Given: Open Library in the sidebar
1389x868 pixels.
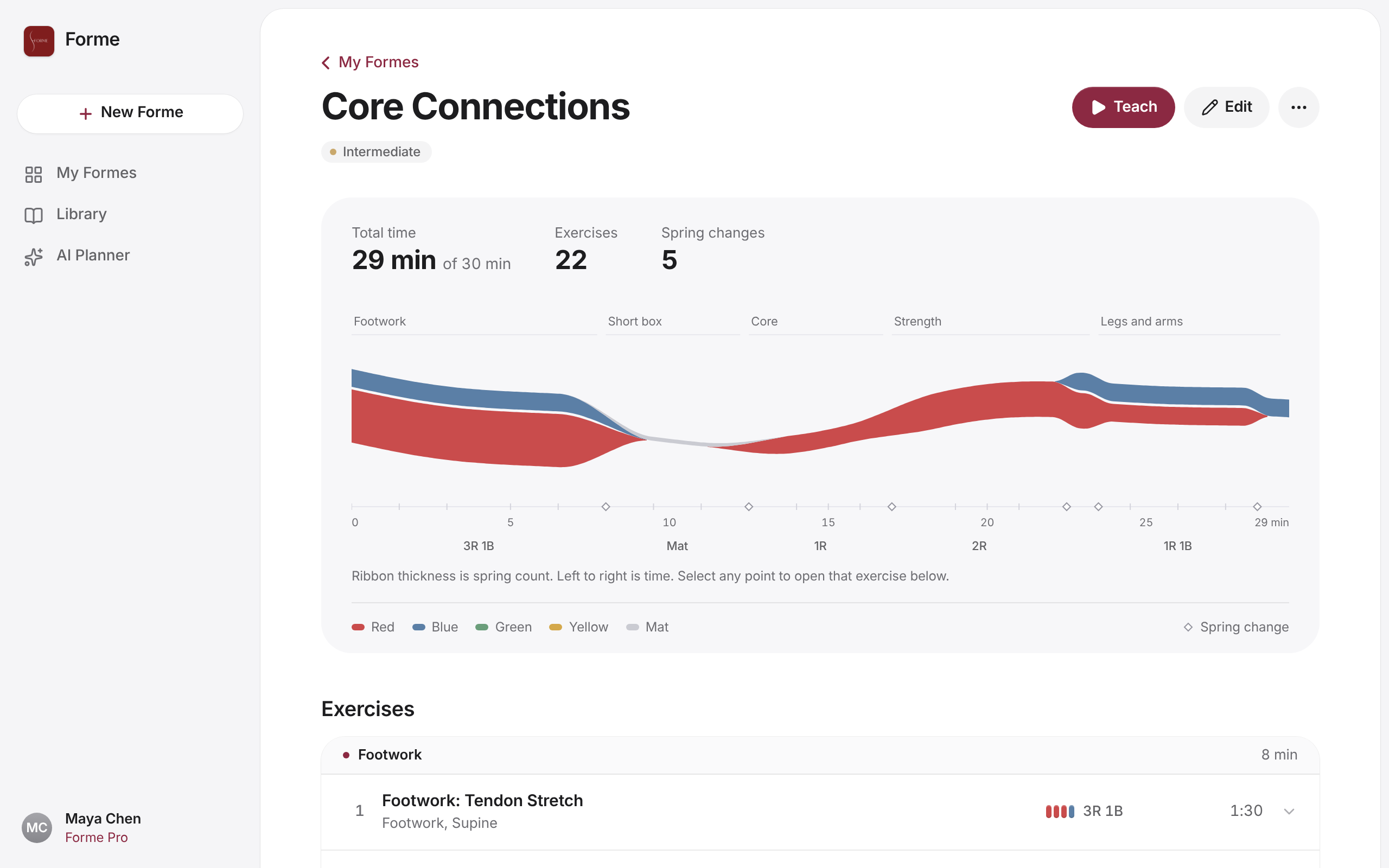Looking at the screenshot, I should point(130,215).
